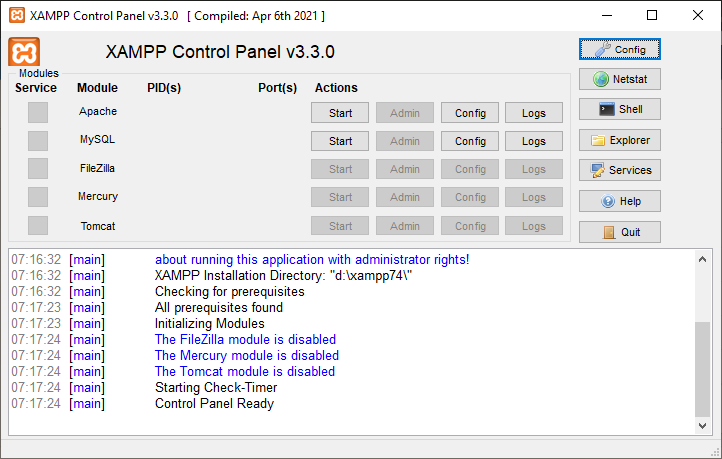The height and width of the screenshot is (459, 722).
Task: Click the disabled MySQL Admin button
Action: coord(405,141)
